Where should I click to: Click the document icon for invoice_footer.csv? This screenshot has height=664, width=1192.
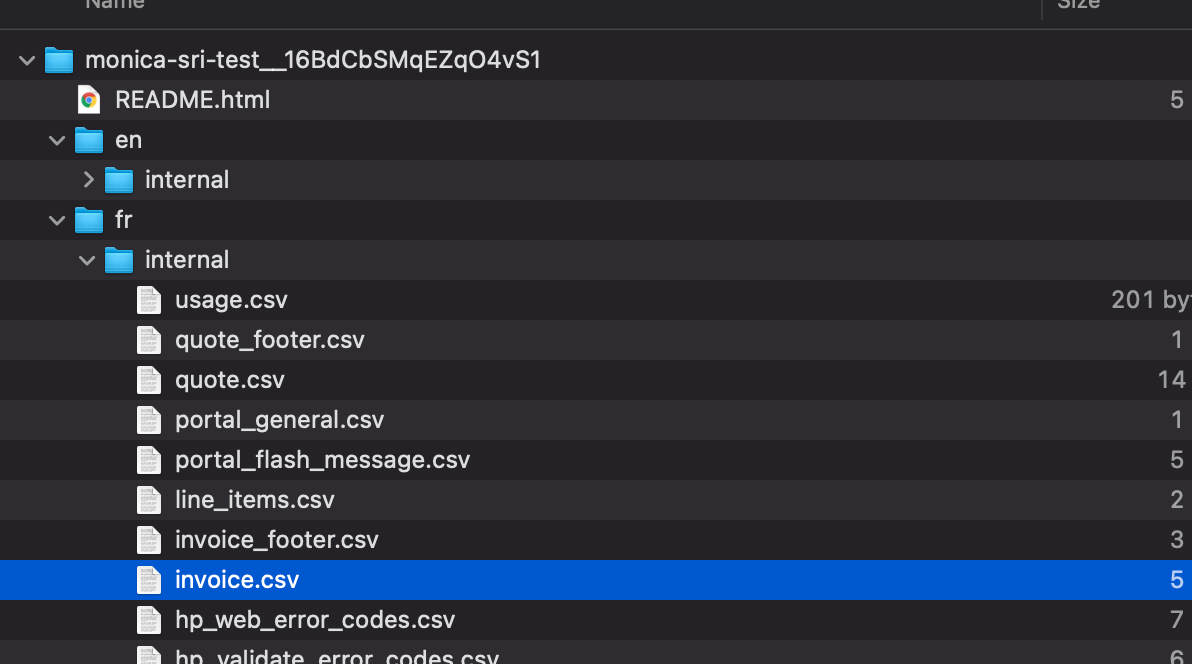coord(149,540)
